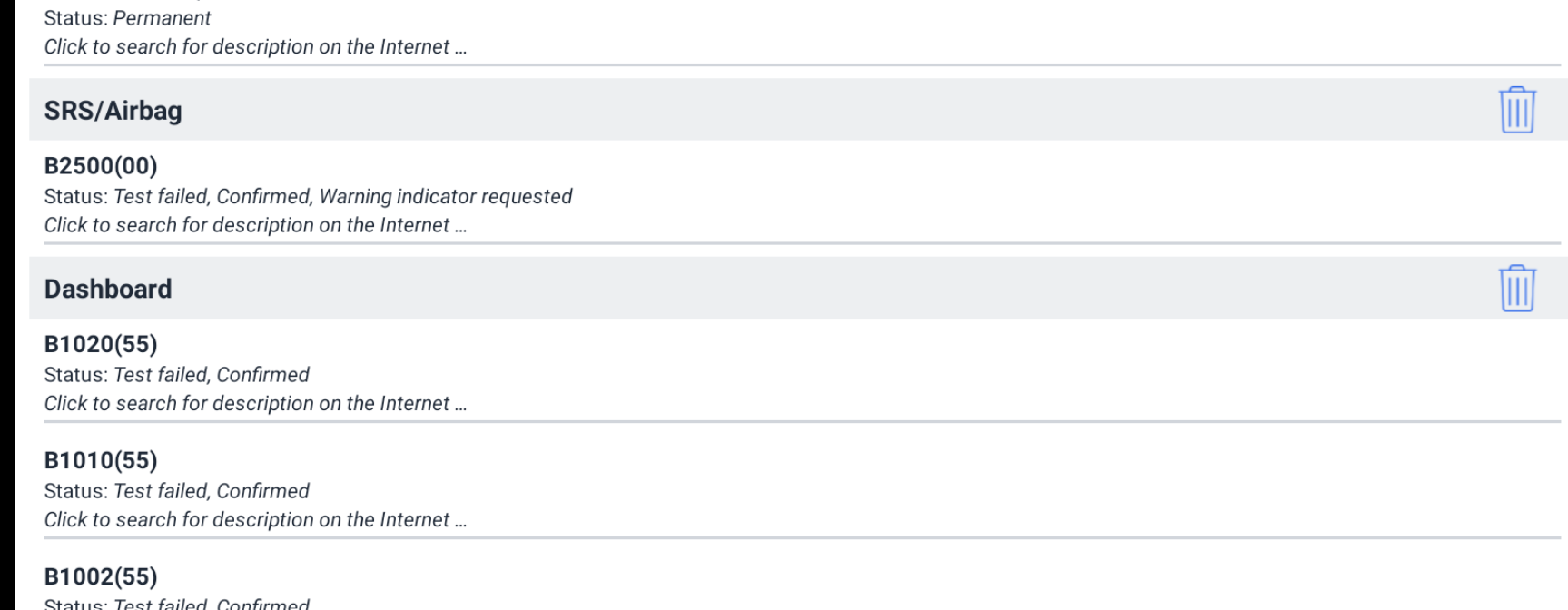Open fault code B1020(55)
Screen dimensions: 1568x610
pos(101,344)
